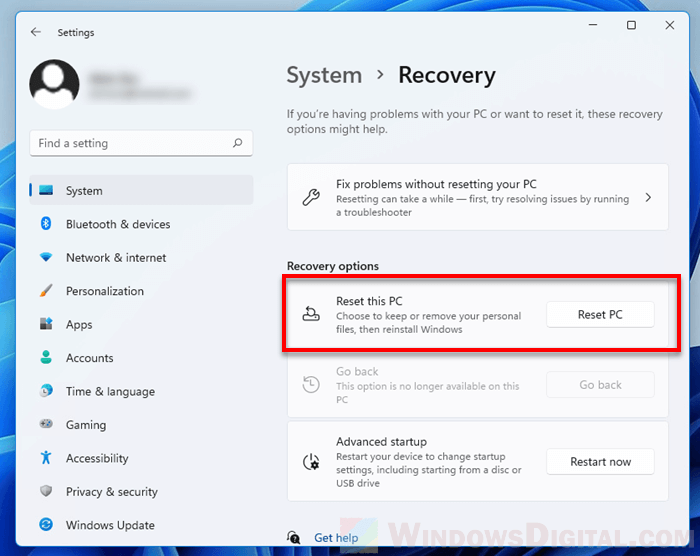
Task: Click the Bluetooth icon in the sidebar
Action: pyautogui.click(x=46, y=223)
